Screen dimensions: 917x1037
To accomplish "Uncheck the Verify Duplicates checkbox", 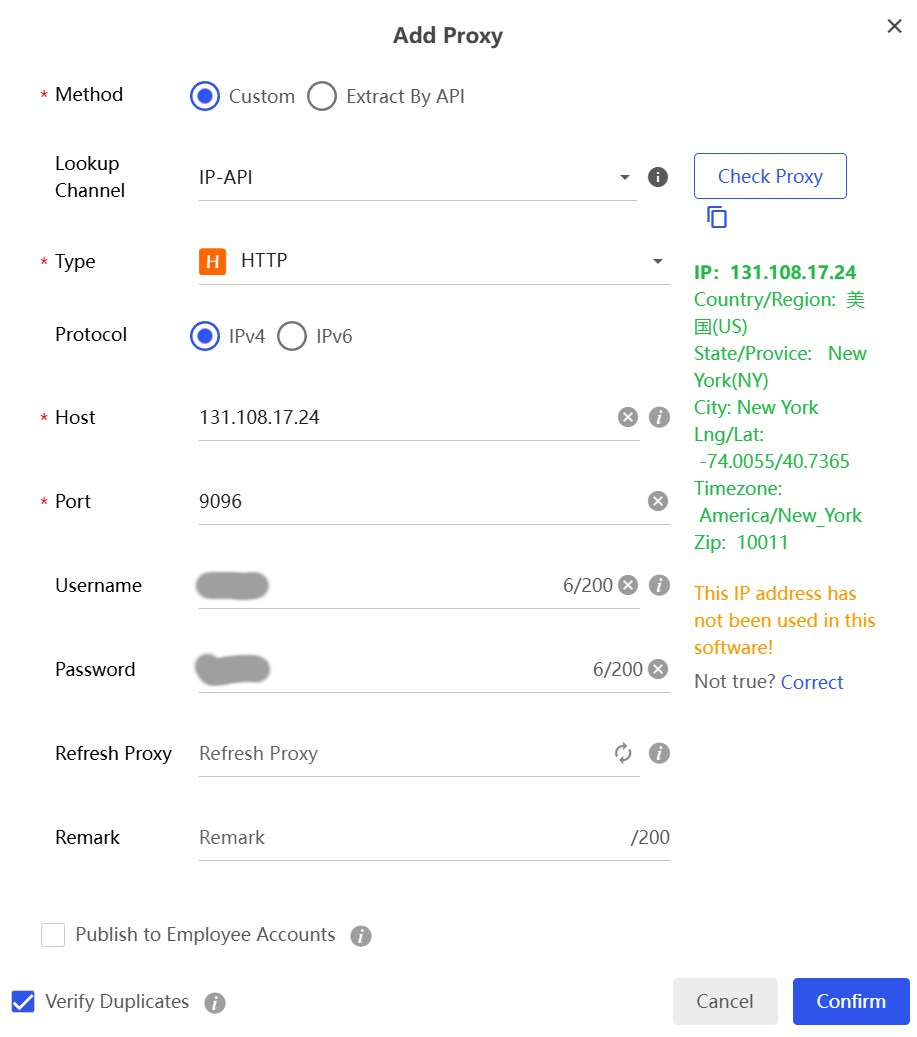I will (x=23, y=1002).
